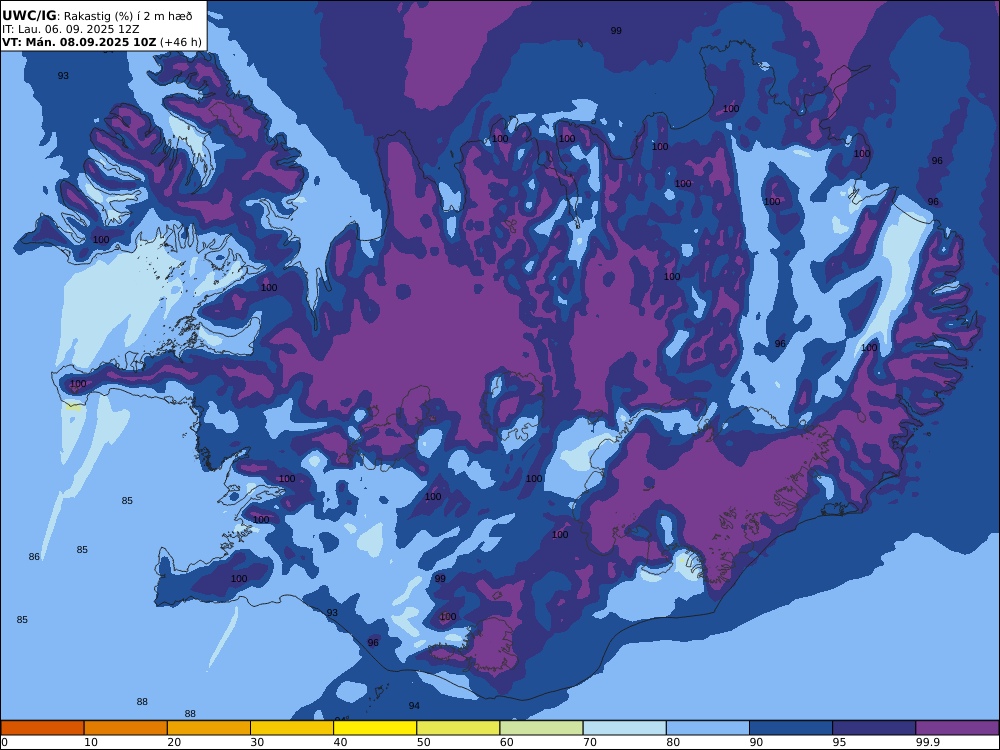Click the '99.9' legend tick label

click(927, 742)
